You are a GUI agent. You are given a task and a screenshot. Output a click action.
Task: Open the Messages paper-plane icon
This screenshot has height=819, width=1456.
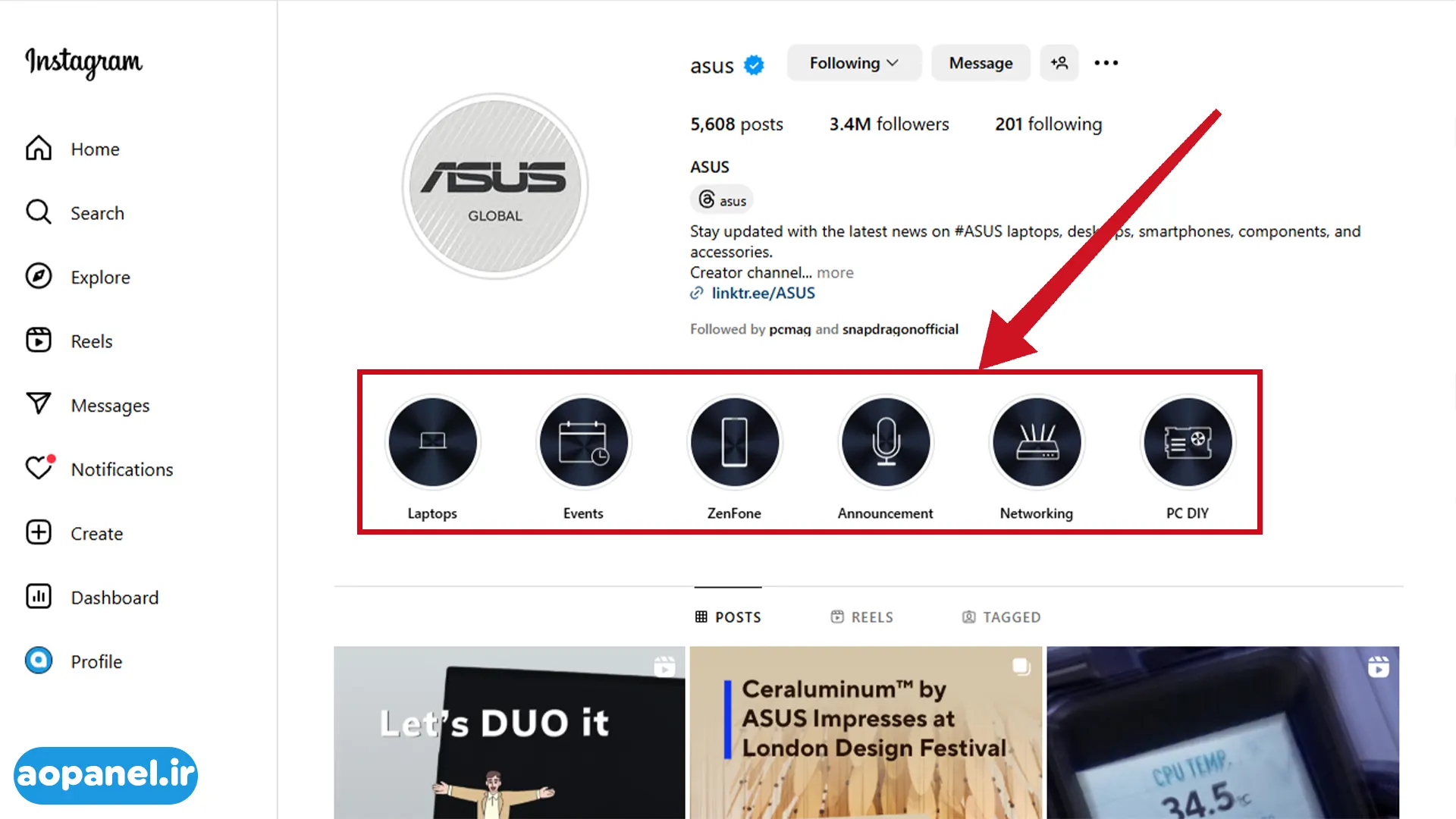point(39,405)
